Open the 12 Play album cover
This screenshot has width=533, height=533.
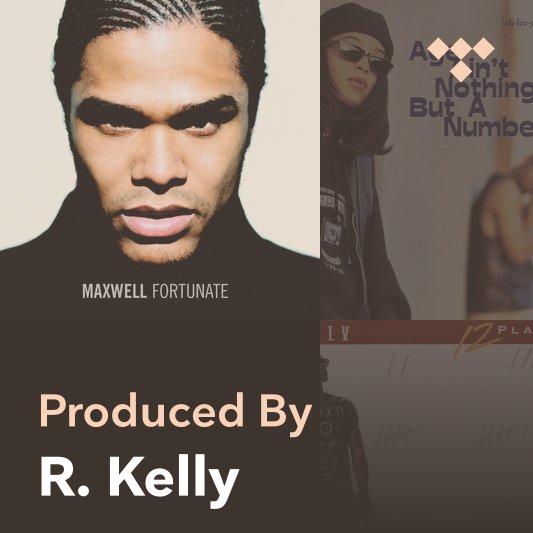[426, 426]
